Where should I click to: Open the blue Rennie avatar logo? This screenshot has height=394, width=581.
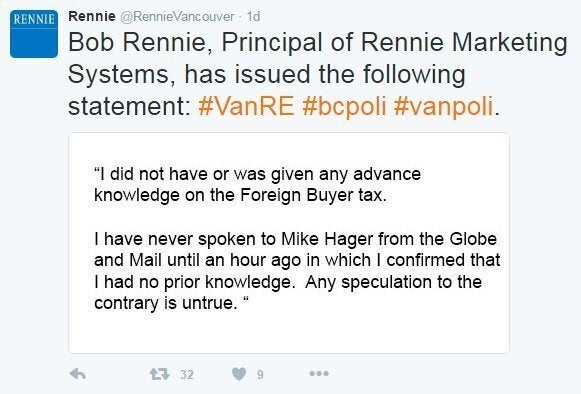tap(34, 34)
